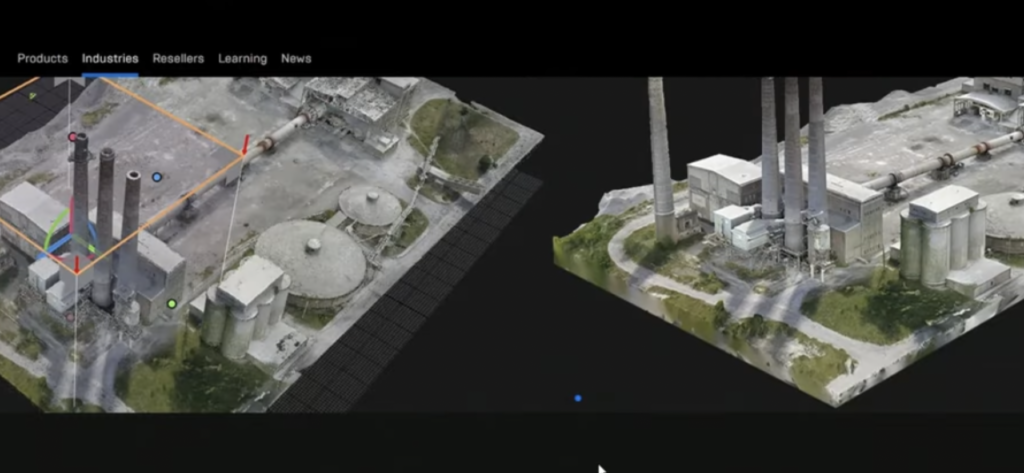The height and width of the screenshot is (473, 1024).
Task: Open the Resellers page
Action: [178, 59]
